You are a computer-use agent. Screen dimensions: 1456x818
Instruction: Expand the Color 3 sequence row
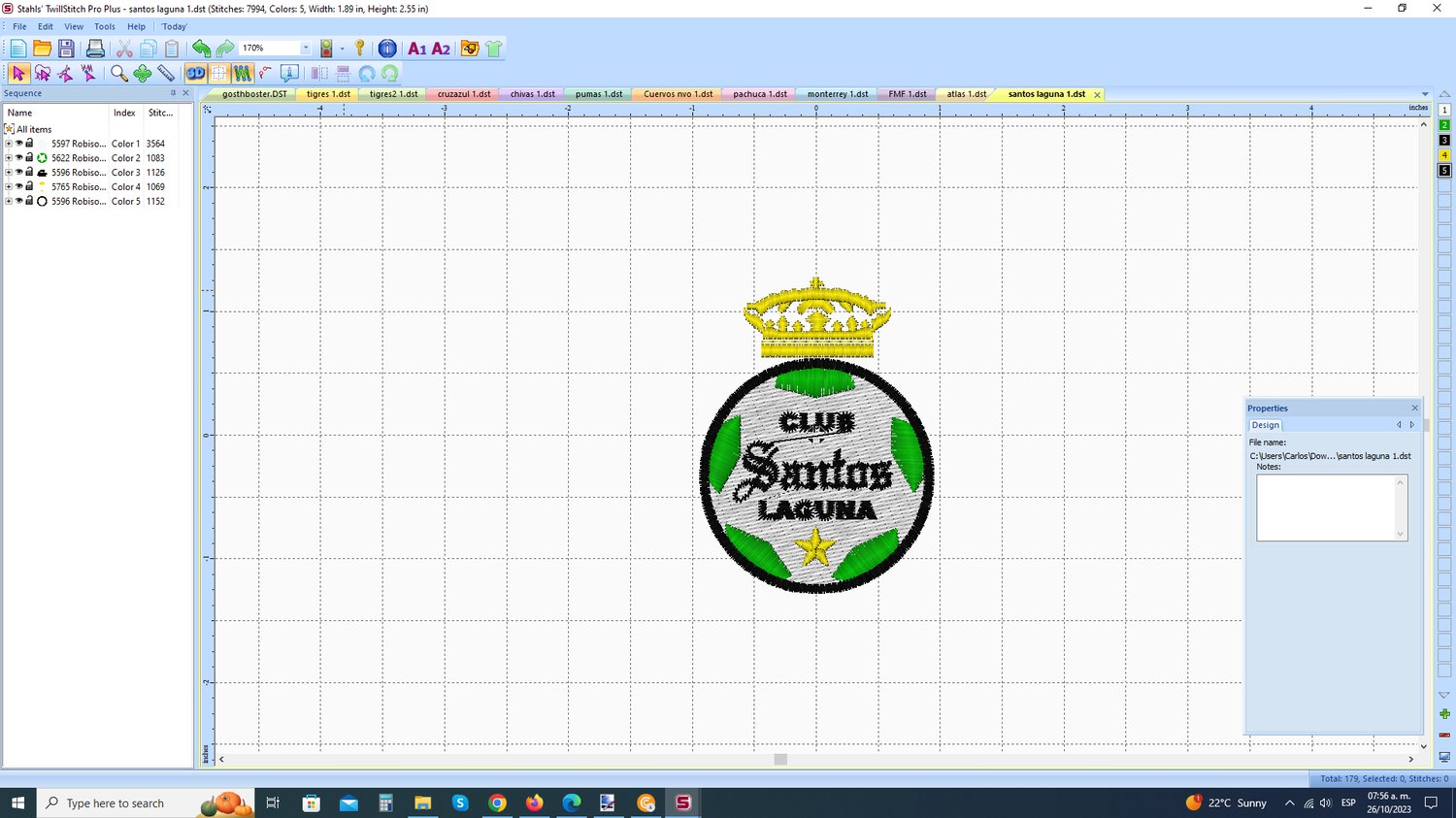pos(9,173)
